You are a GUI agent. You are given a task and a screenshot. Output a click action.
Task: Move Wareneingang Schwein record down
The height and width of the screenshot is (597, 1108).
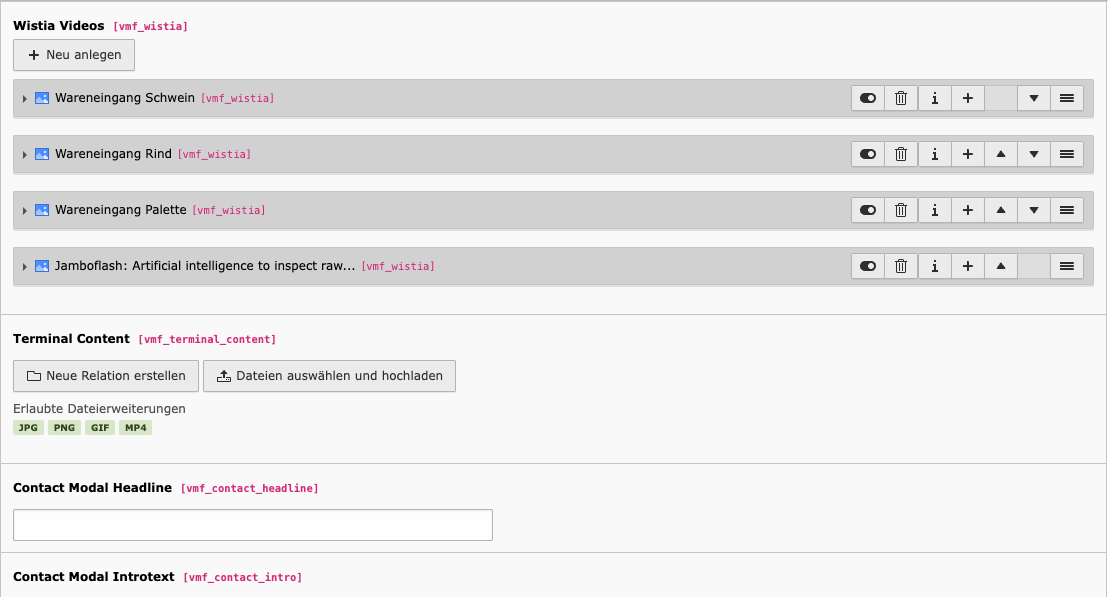[x=1034, y=98]
